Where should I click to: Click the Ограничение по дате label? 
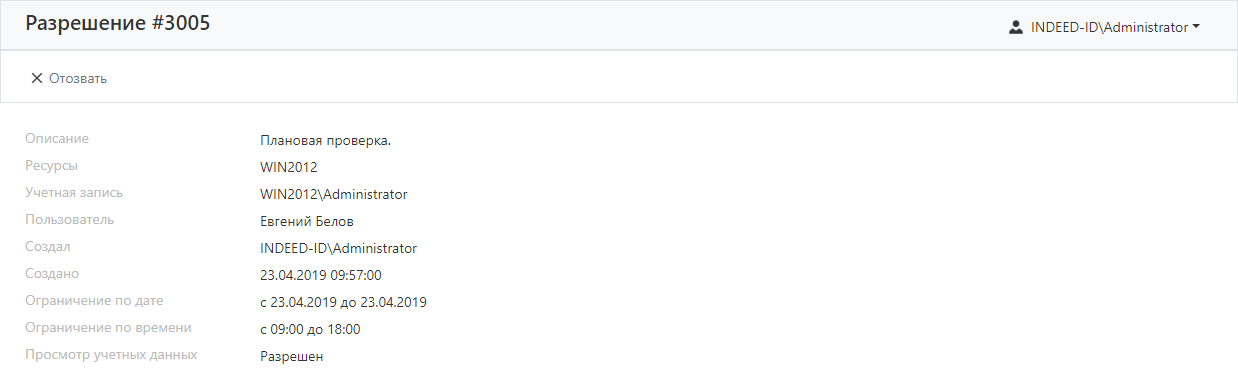pyautogui.click(x=94, y=300)
